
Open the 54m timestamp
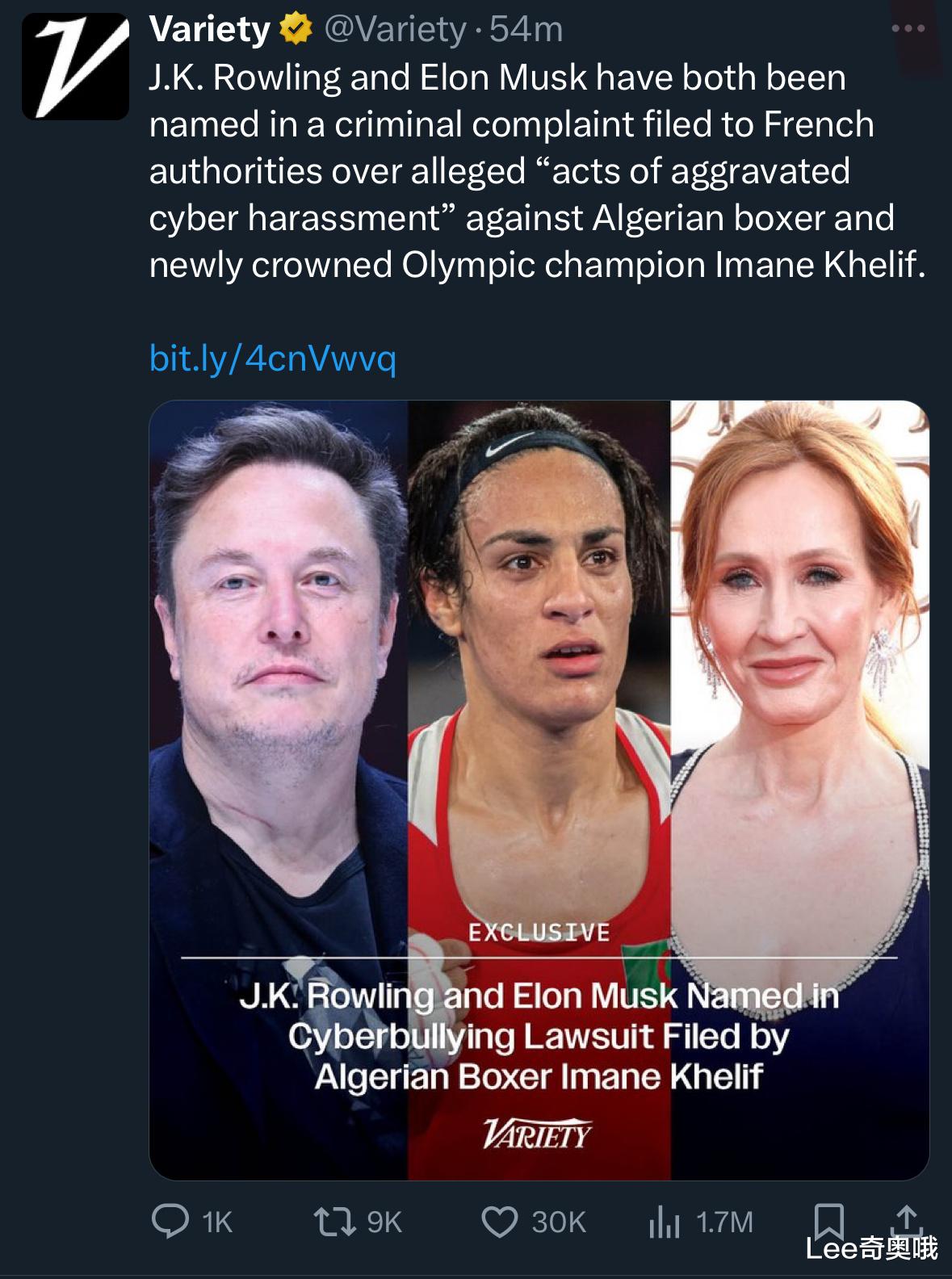tap(526, 31)
